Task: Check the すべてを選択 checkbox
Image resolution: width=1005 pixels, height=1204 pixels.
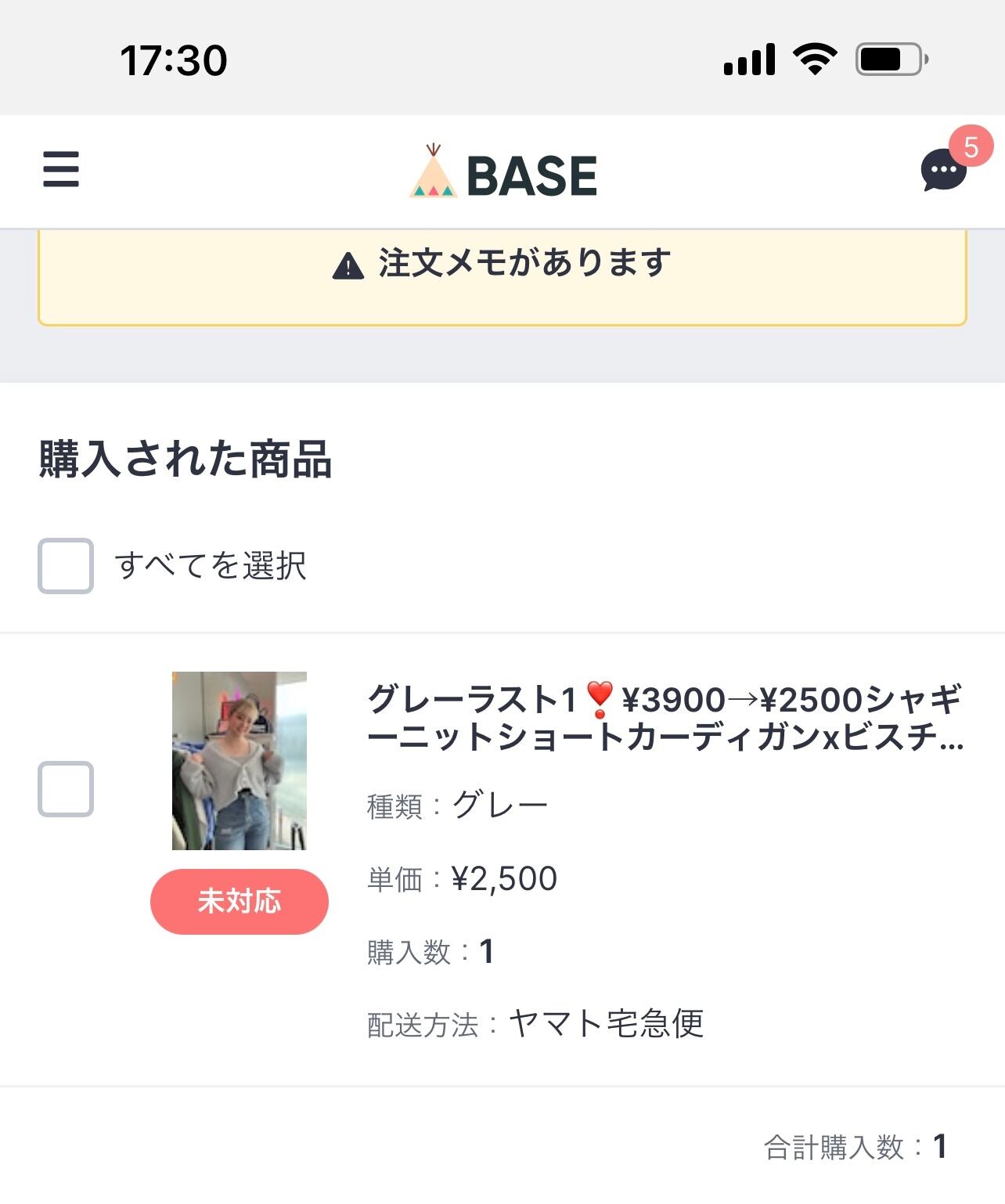Action: 66,565
